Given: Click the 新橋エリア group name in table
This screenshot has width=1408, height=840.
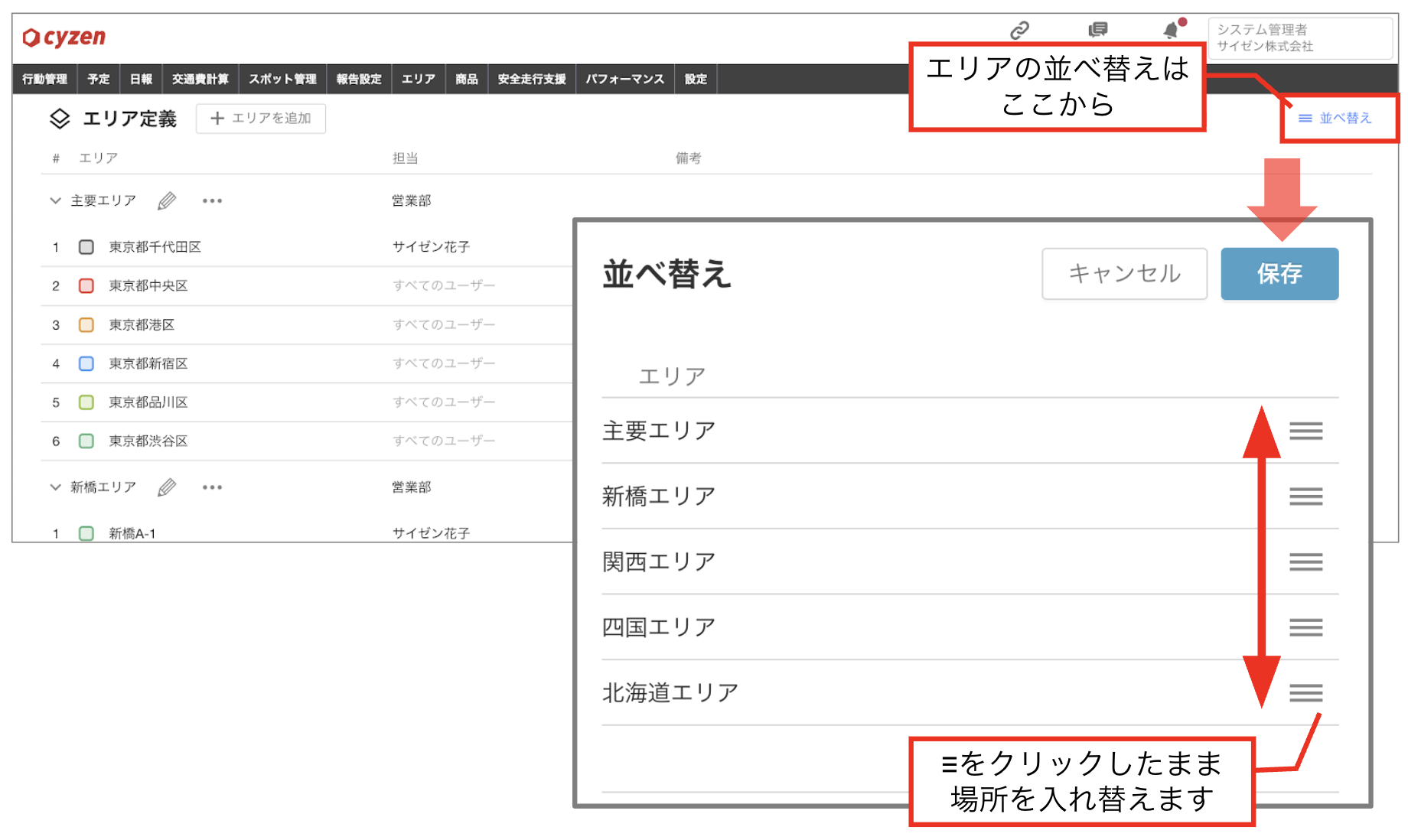Looking at the screenshot, I should (103, 487).
